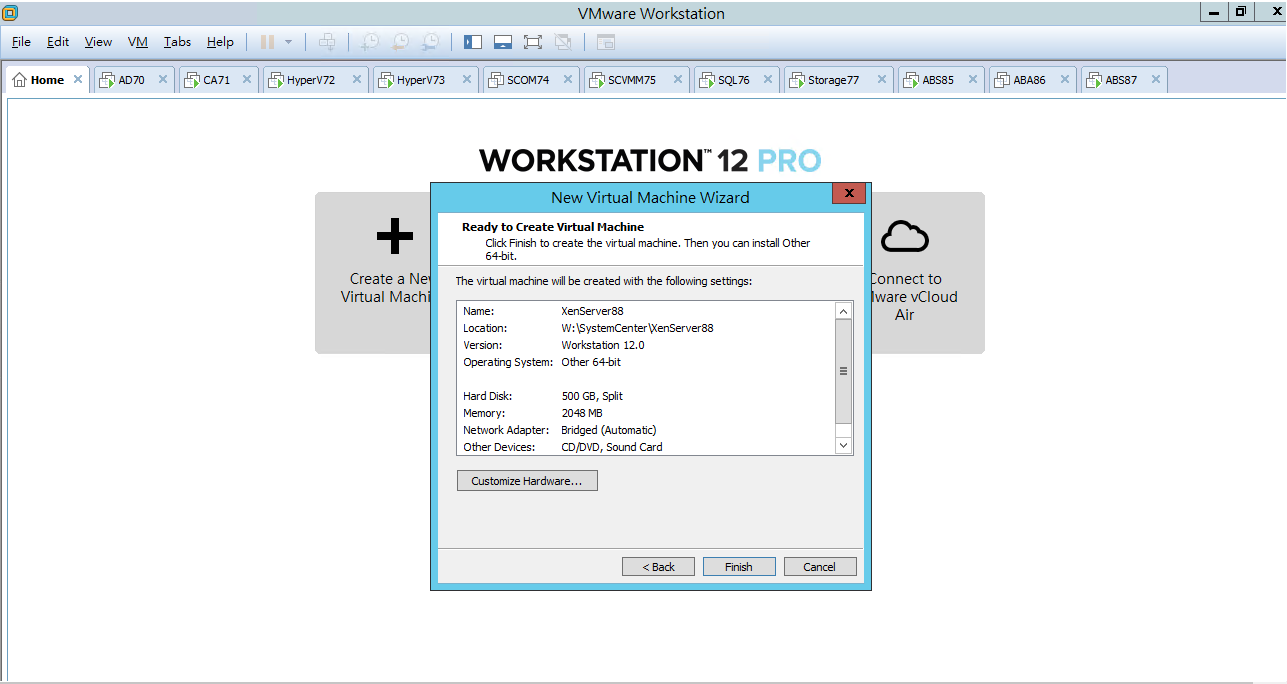Close the SQL76 tab
1287x684 pixels.
(x=768, y=80)
